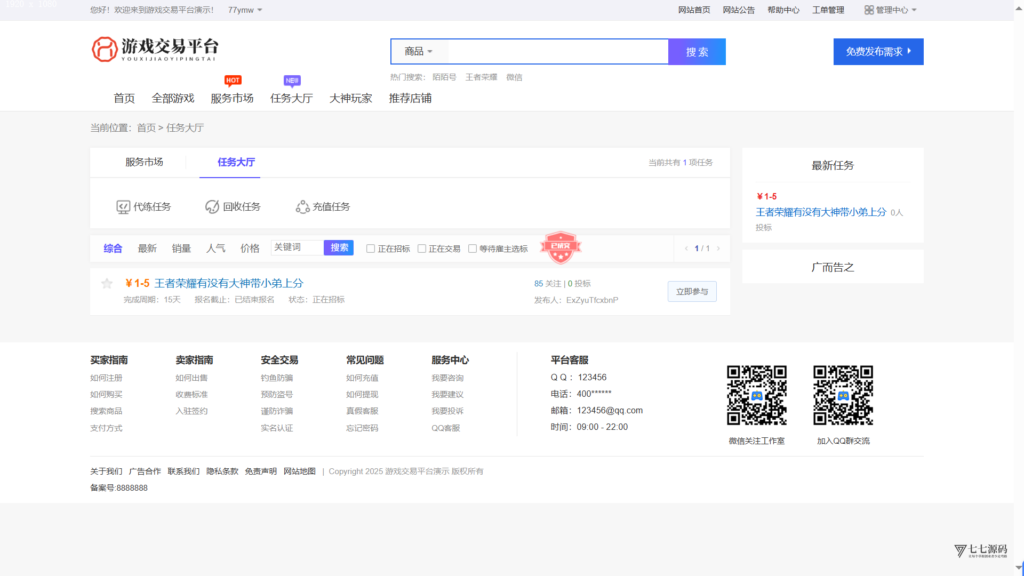Click hot search term 微信
The width and height of the screenshot is (1024, 576).
[514, 77]
